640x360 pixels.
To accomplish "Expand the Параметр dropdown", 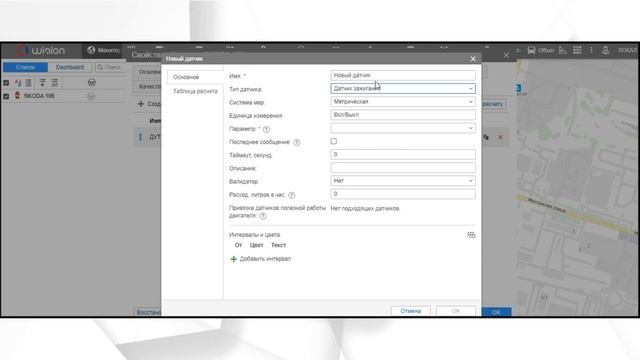I will tap(402, 128).
